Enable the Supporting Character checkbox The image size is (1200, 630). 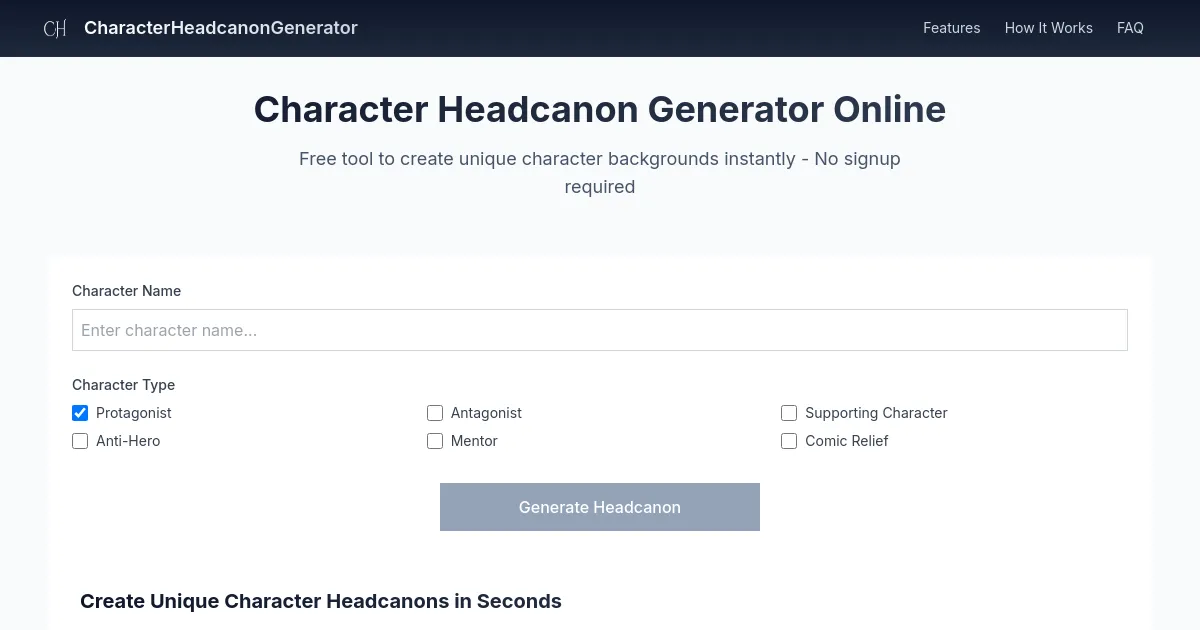coord(789,413)
